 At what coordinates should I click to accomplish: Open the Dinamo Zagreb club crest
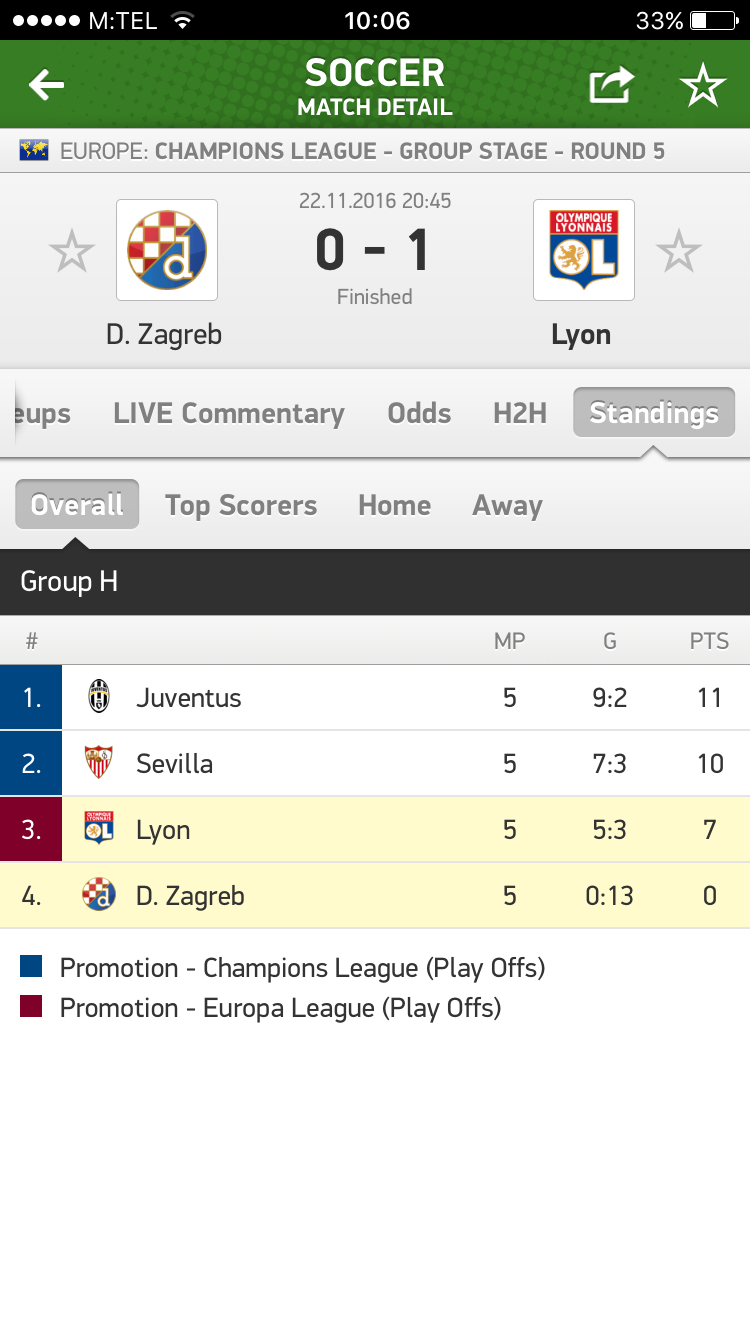[167, 250]
